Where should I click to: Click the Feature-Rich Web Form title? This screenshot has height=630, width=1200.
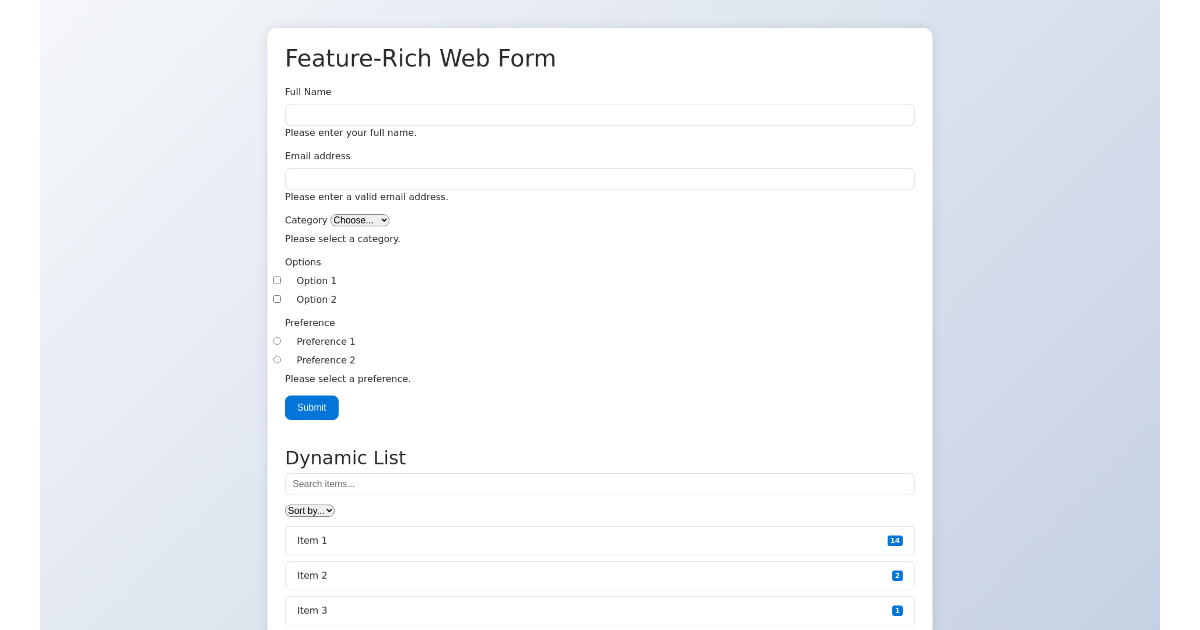tap(420, 58)
